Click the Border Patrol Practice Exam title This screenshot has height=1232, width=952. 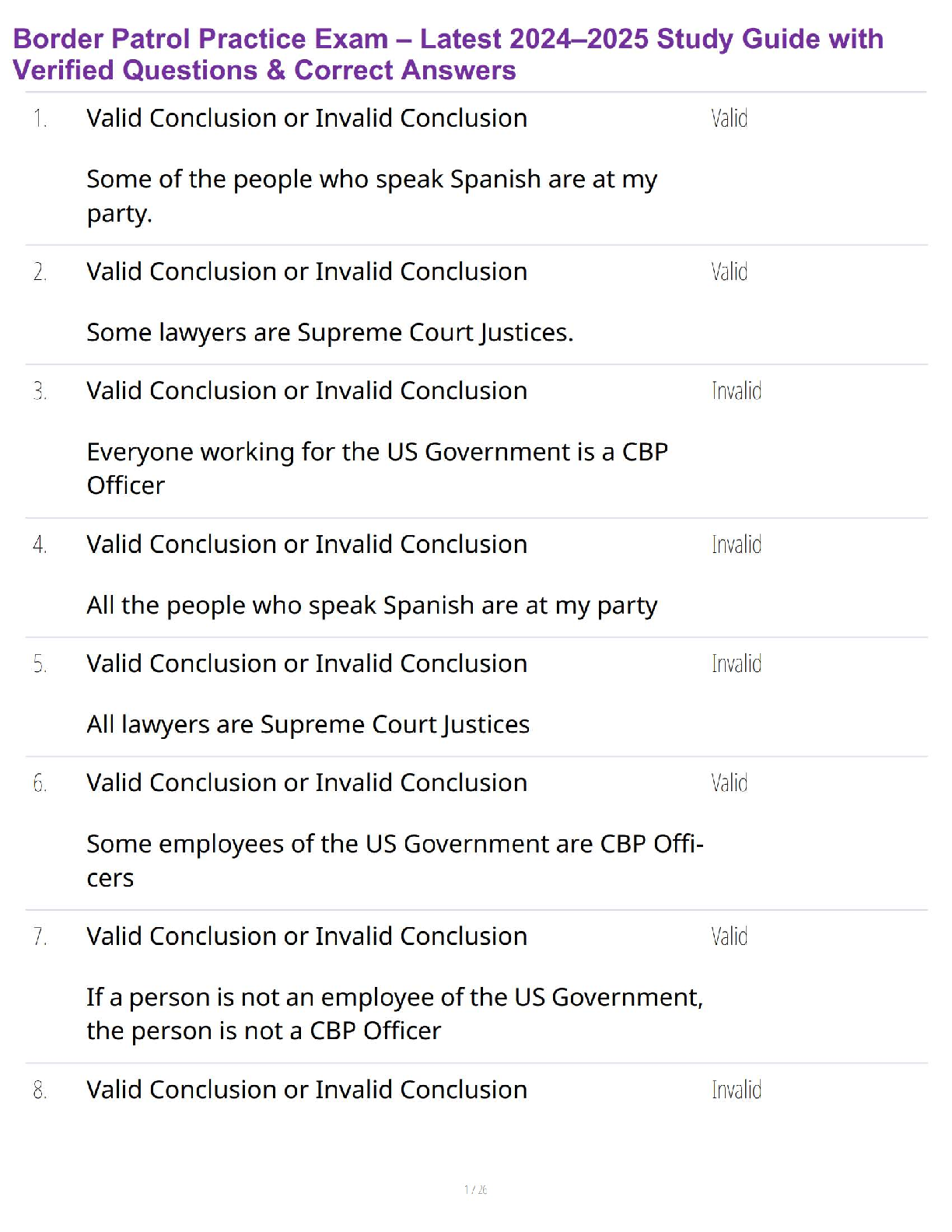pos(448,54)
